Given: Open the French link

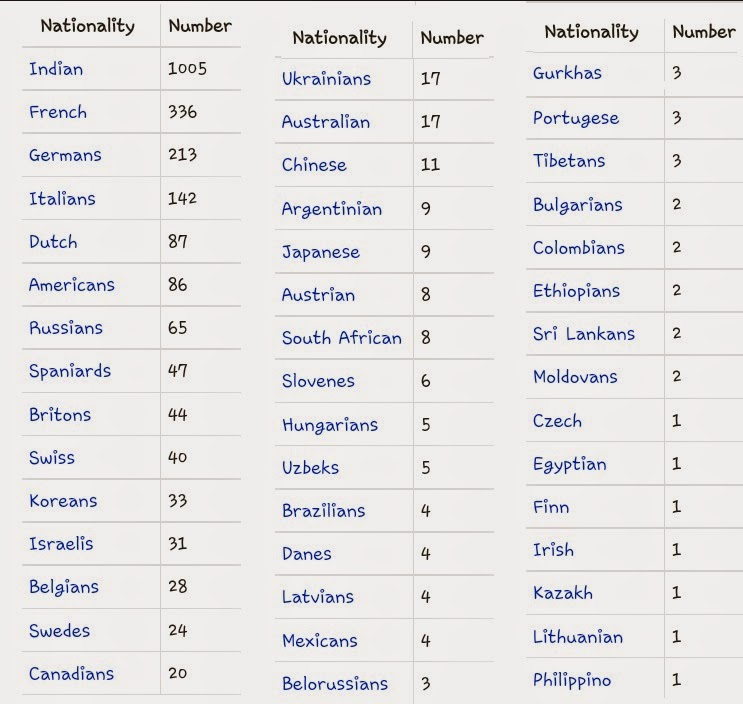Looking at the screenshot, I should click(58, 112).
